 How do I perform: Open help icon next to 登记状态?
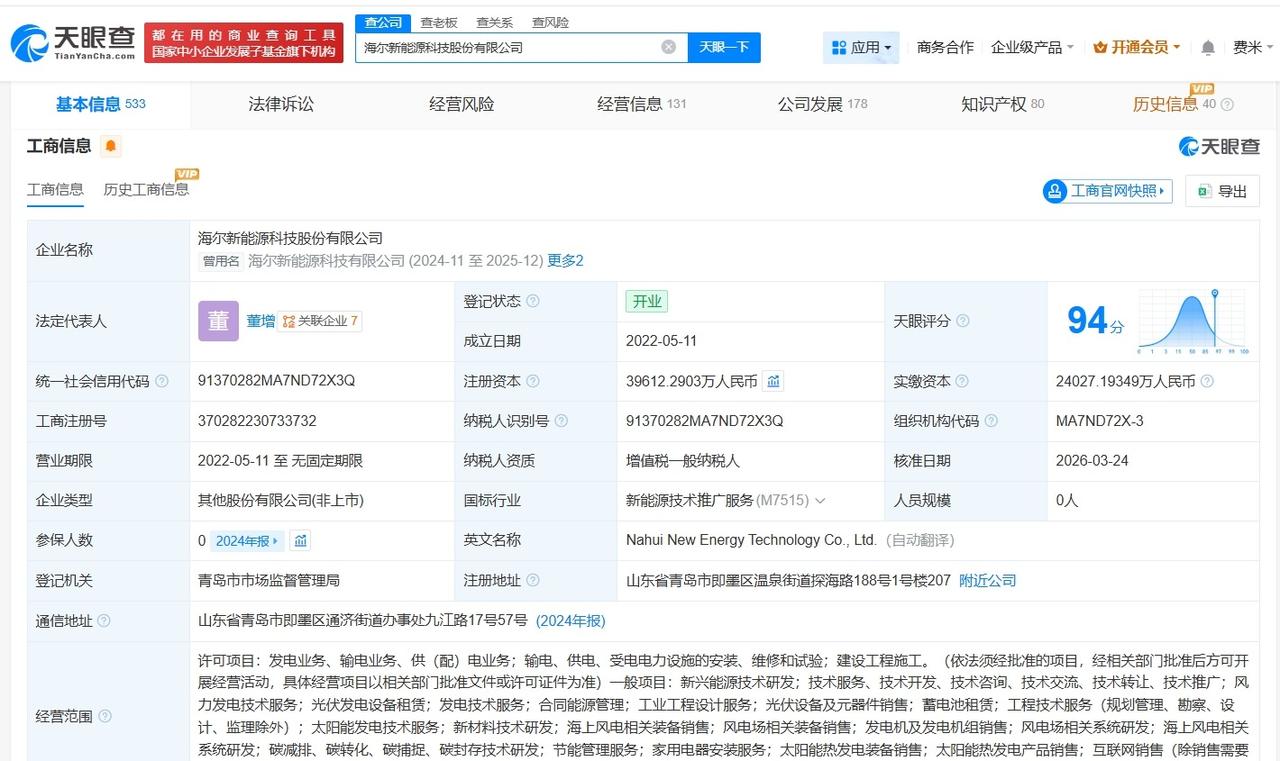coord(533,301)
